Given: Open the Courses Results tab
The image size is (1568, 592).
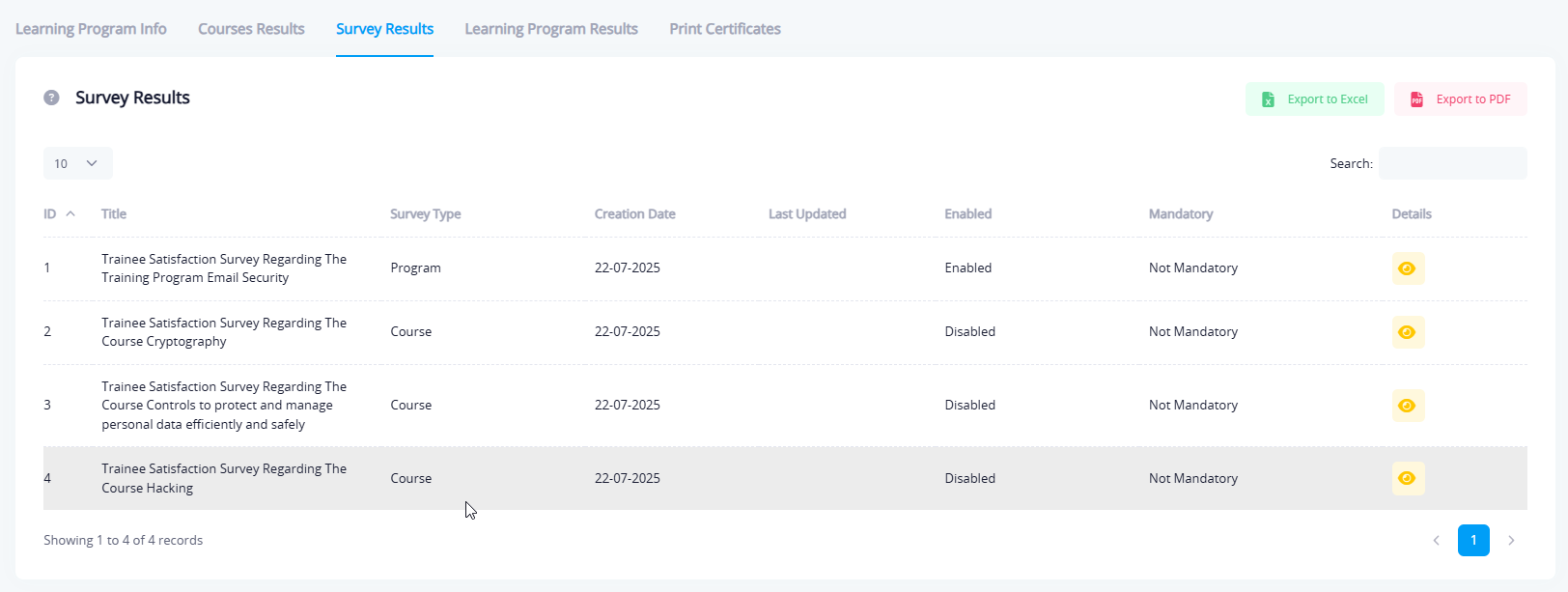Looking at the screenshot, I should [x=251, y=29].
